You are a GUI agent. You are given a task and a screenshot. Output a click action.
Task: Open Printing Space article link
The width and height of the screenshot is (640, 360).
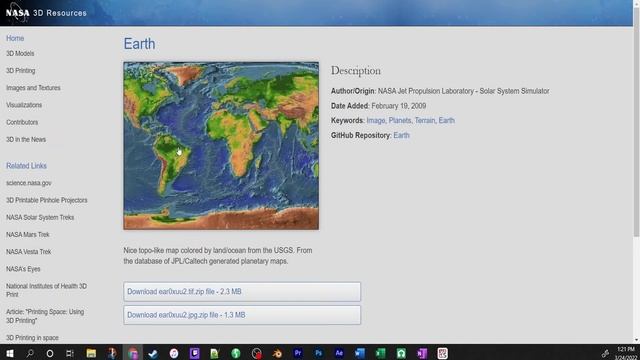click(x=45, y=316)
